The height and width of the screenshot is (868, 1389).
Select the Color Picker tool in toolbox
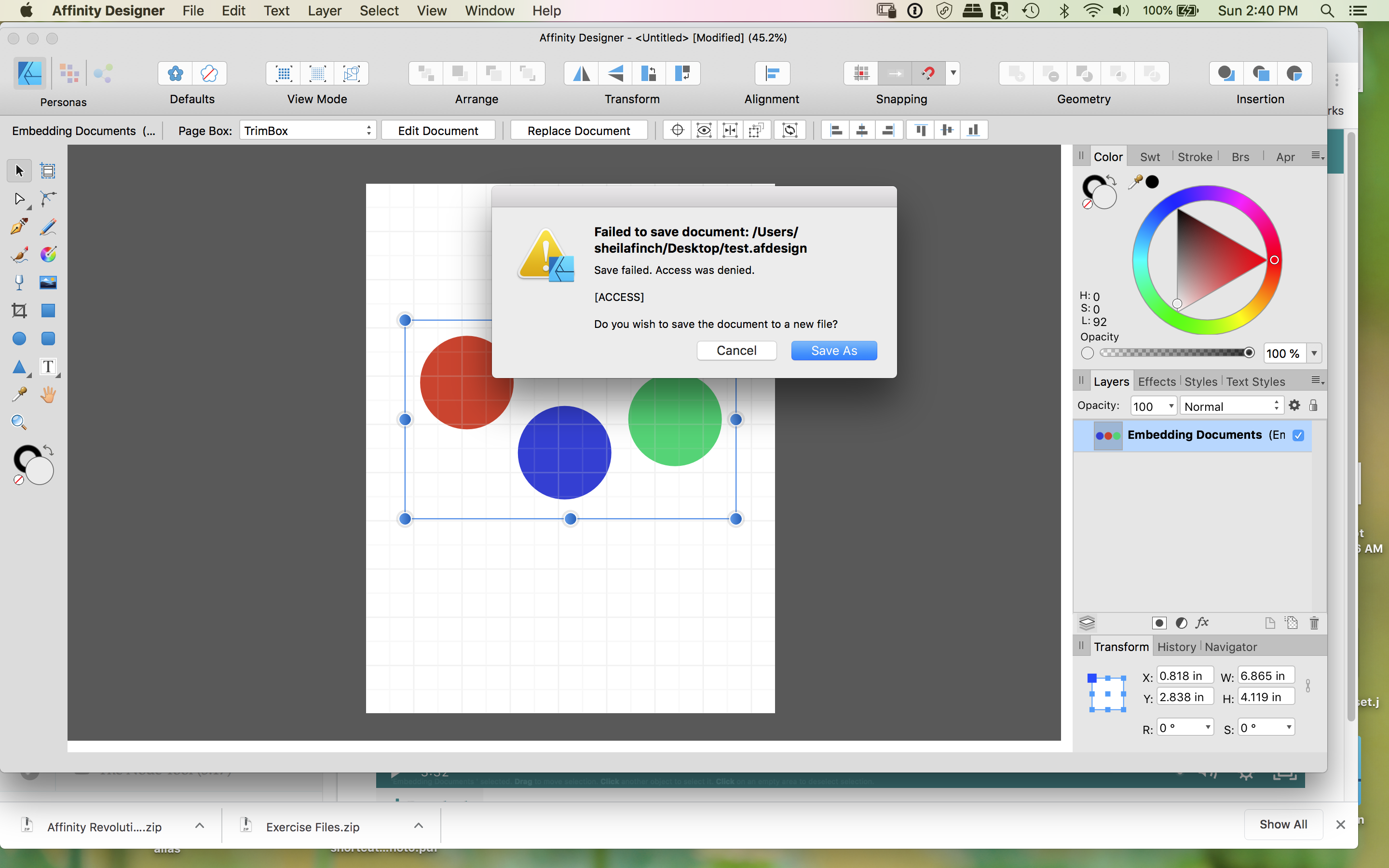19,394
